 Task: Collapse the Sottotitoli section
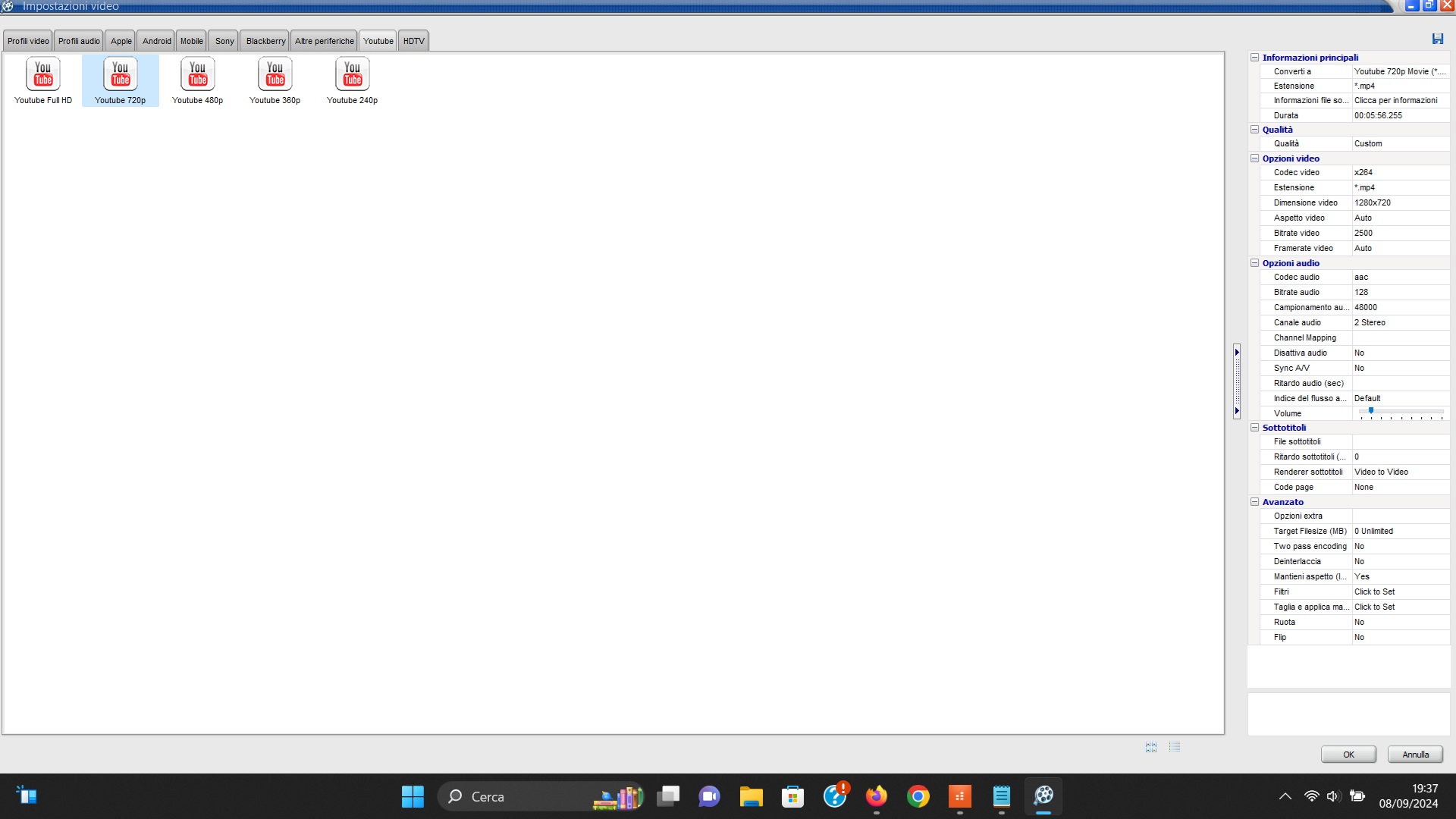click(x=1255, y=428)
